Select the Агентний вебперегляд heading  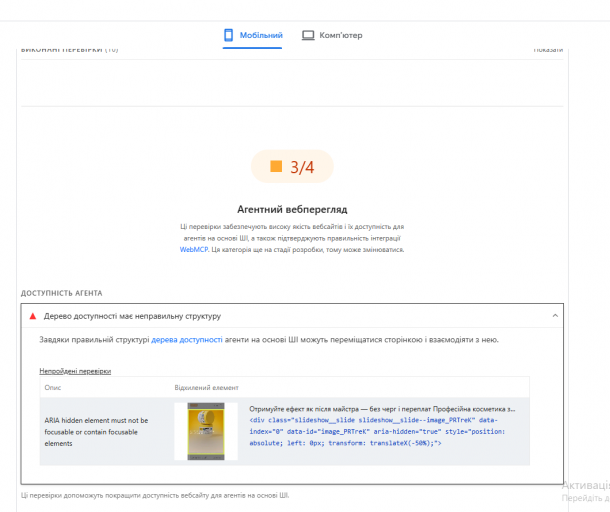pyautogui.click(x=292, y=209)
